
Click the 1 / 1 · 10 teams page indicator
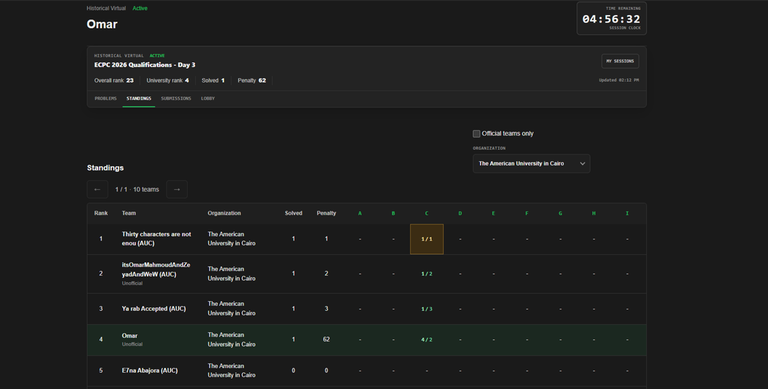137,189
